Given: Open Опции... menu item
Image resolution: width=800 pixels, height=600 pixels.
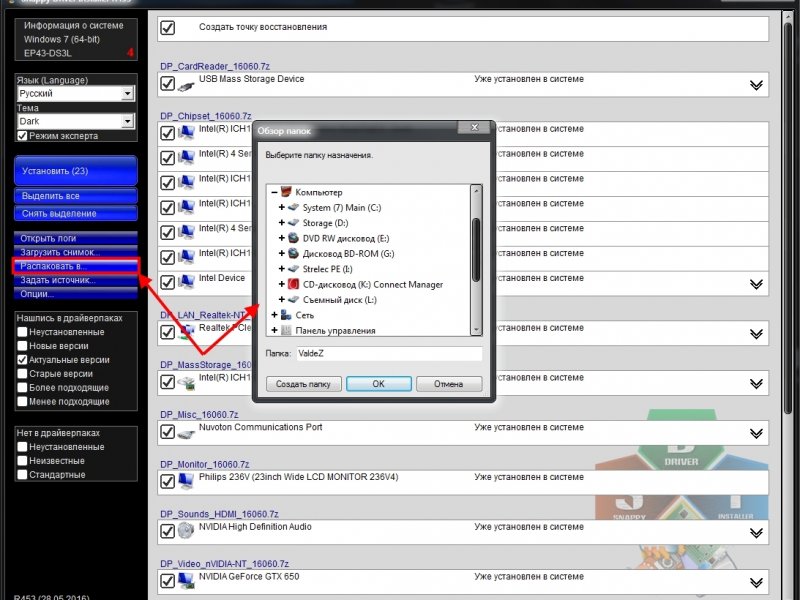Looking at the screenshot, I should click(x=76, y=294).
